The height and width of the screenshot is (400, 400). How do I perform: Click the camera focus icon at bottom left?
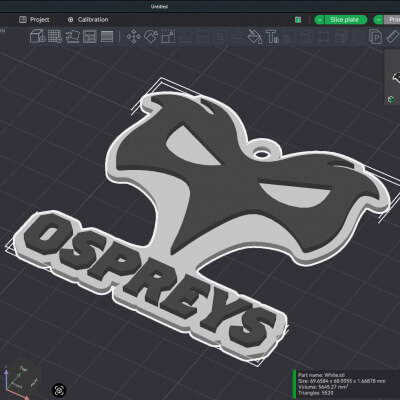pyautogui.click(x=59, y=390)
